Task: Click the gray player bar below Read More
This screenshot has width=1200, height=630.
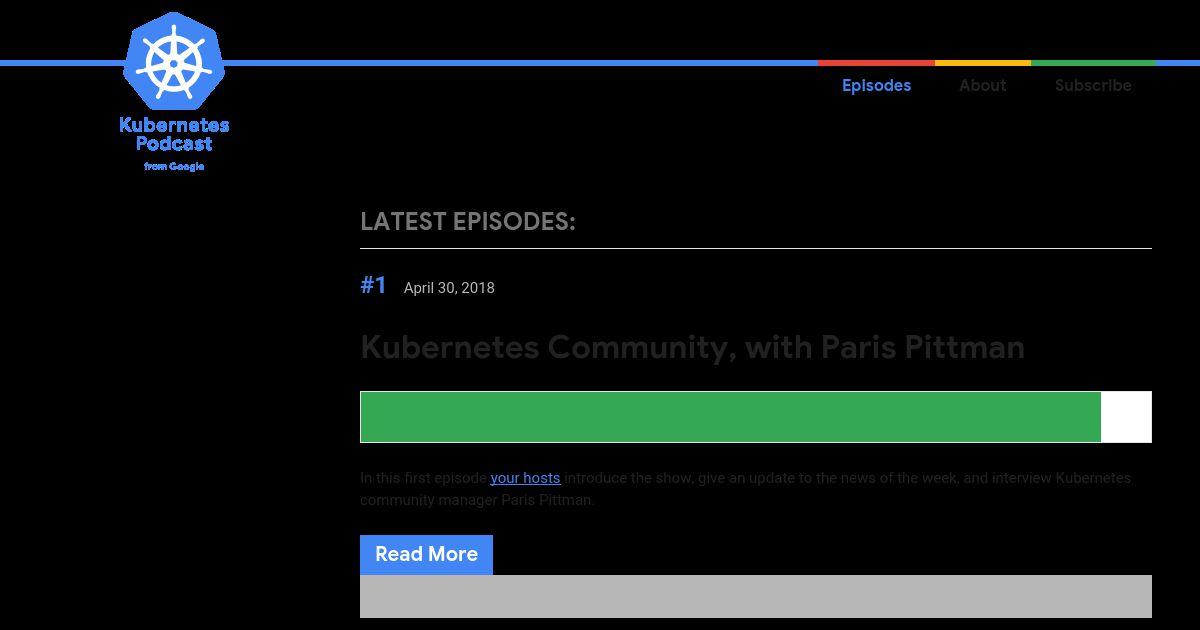Action: click(756, 596)
